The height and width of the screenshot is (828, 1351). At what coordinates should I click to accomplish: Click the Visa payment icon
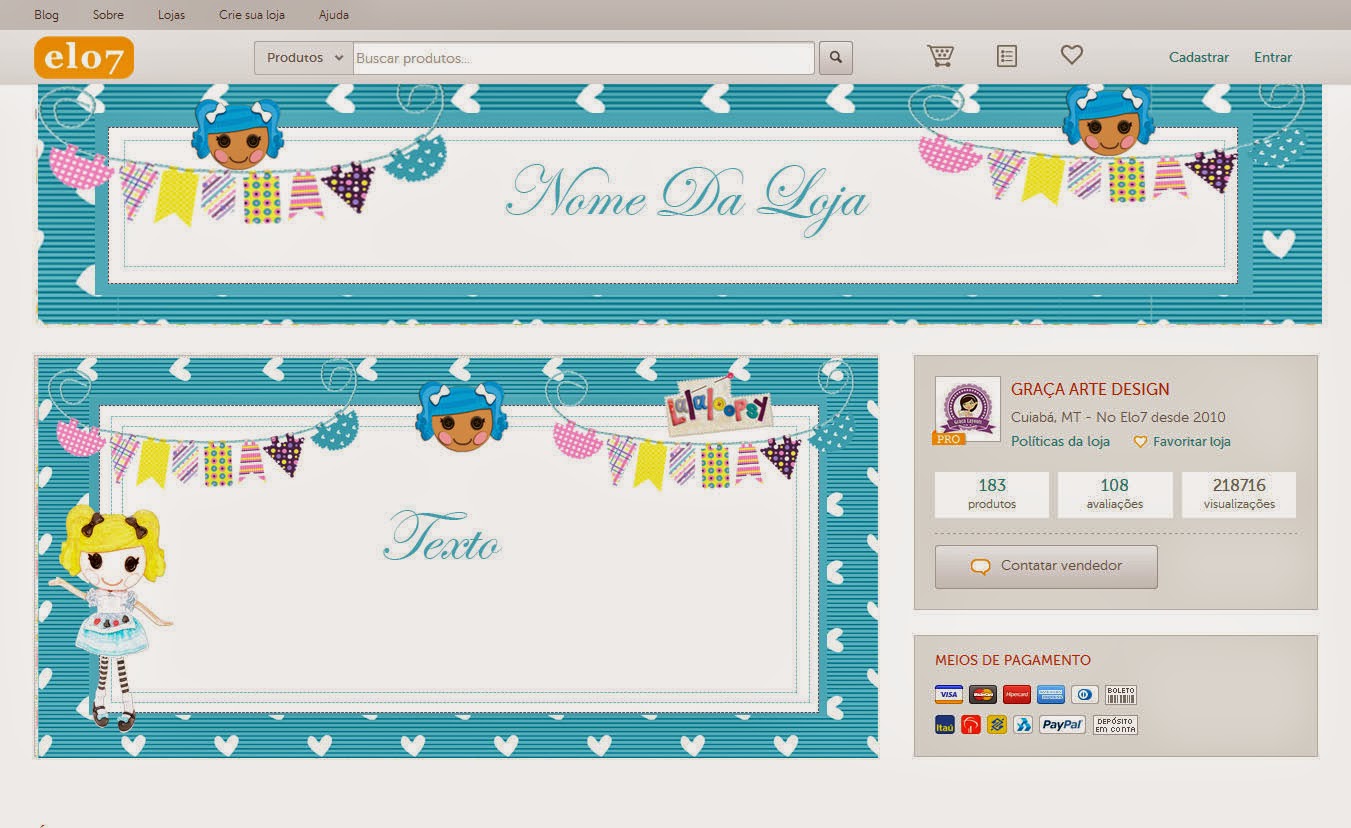click(949, 694)
